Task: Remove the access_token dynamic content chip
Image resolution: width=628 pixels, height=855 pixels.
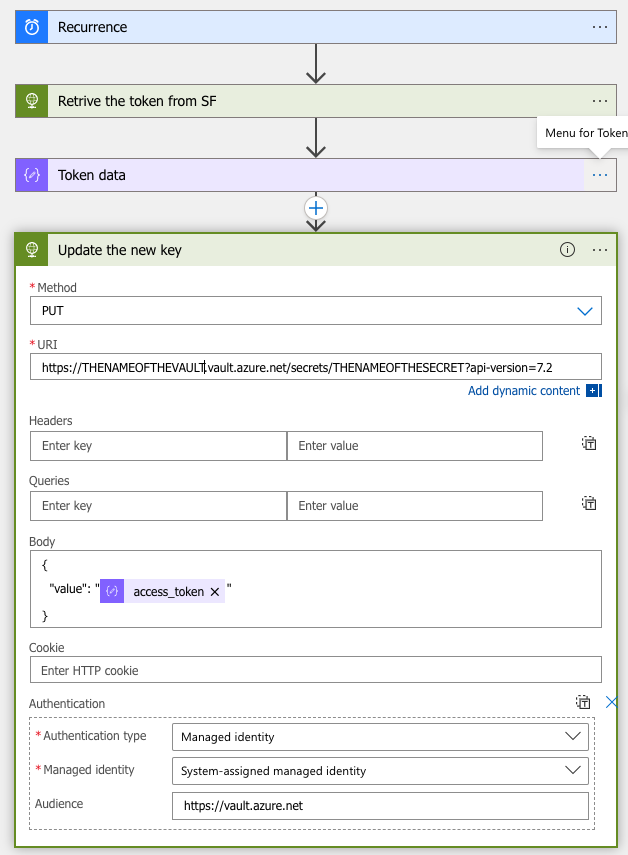Action: 215,591
